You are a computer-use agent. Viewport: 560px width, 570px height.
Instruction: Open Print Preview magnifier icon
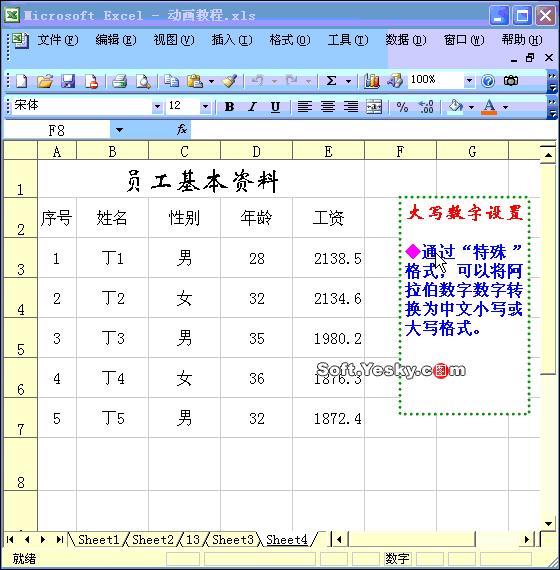pos(143,81)
